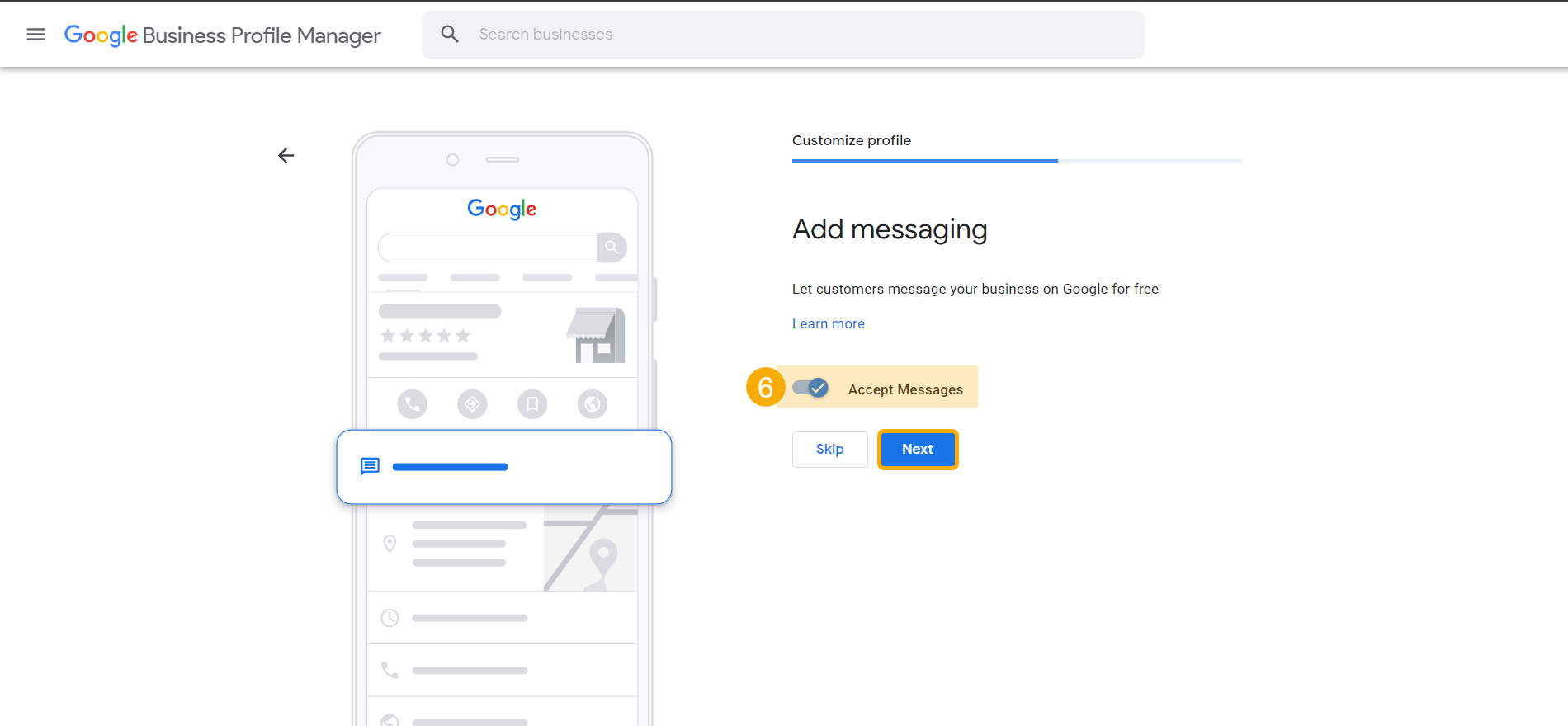Image resolution: width=1568 pixels, height=726 pixels.
Task: Click the Customize profile step label
Action: tap(852, 140)
